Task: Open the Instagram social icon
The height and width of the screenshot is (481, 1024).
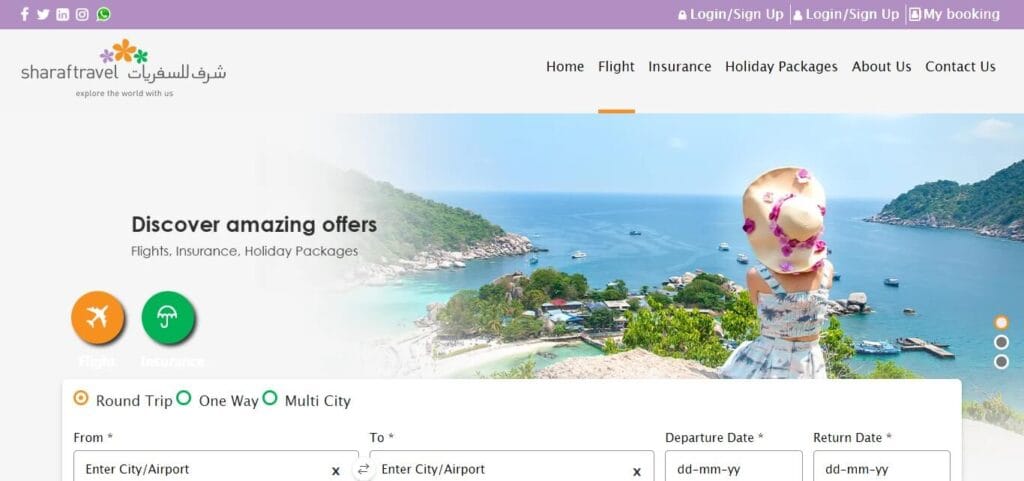Action: pyautogui.click(x=82, y=14)
